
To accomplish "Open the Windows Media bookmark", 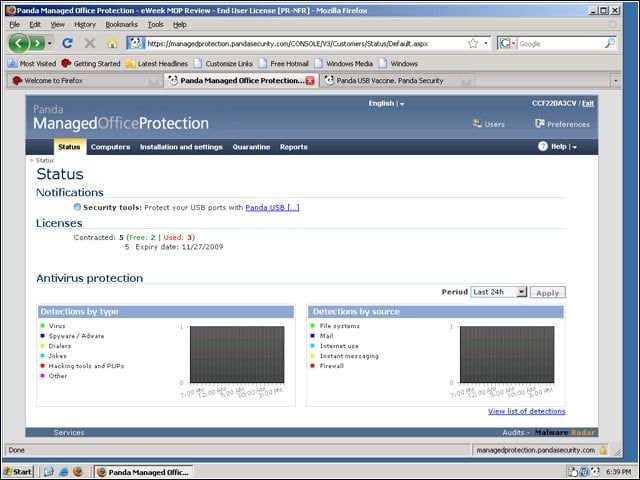I will point(344,64).
